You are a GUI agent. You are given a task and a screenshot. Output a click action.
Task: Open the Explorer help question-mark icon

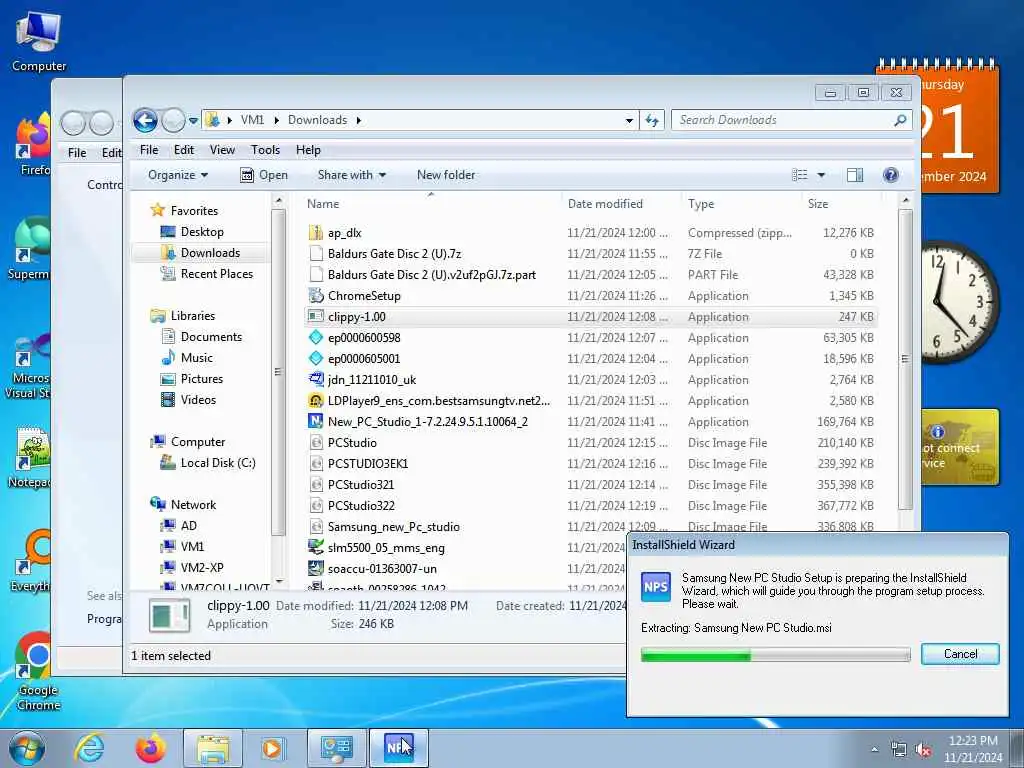click(890, 175)
